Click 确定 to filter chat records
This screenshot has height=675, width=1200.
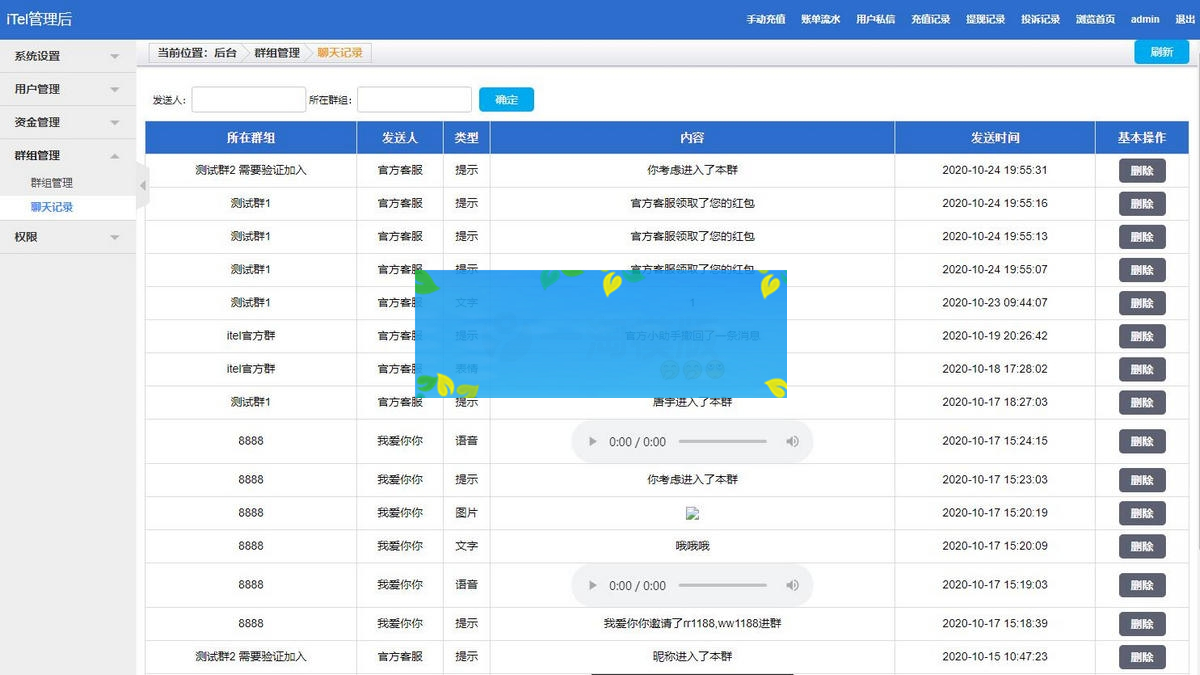pos(506,99)
